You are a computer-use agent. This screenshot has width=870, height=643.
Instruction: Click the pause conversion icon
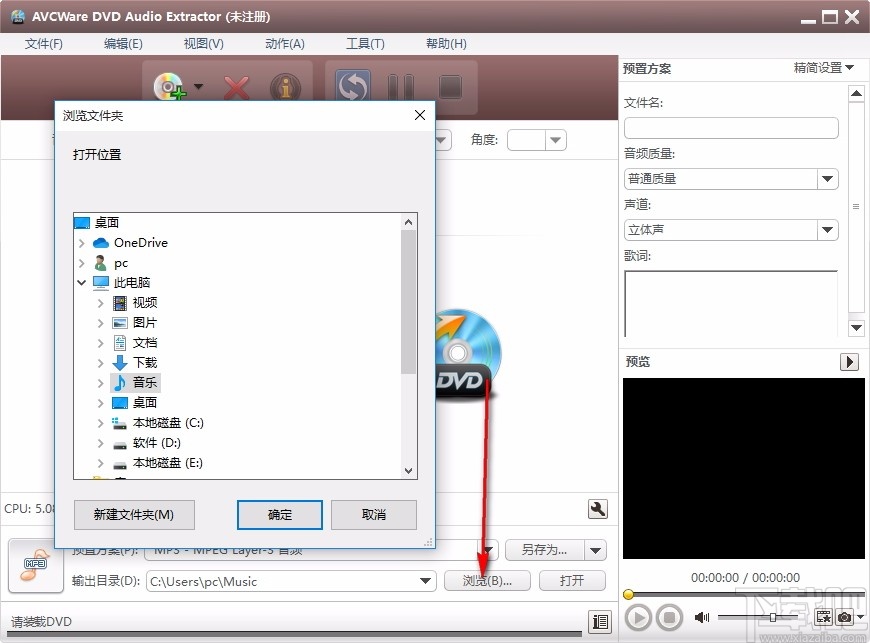[x=400, y=88]
